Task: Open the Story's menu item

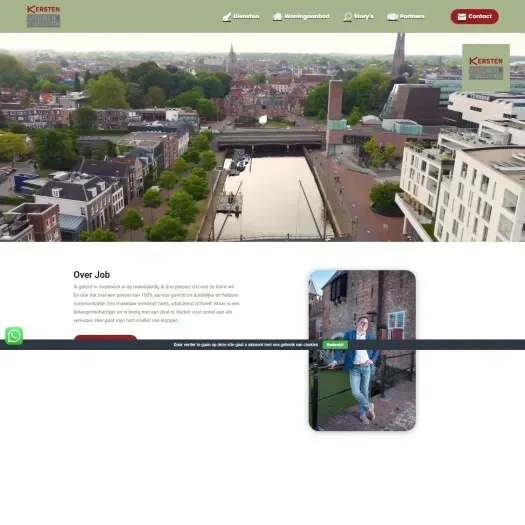Action: tap(364, 16)
